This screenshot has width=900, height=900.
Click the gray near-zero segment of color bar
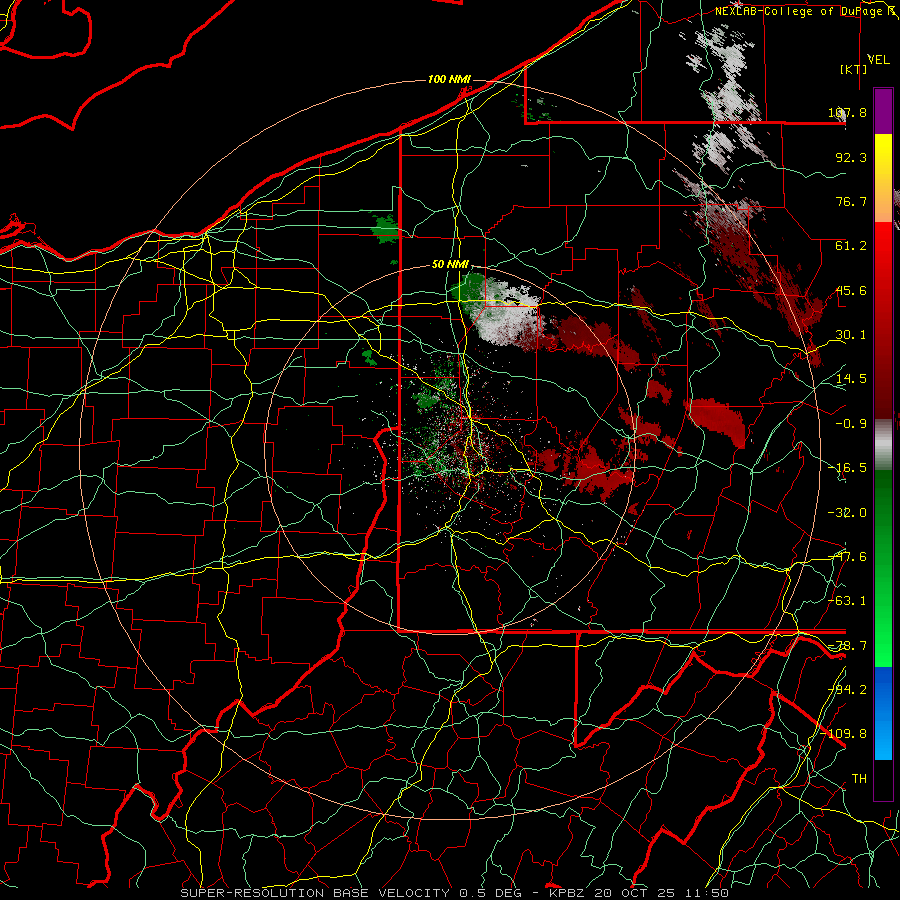883,444
